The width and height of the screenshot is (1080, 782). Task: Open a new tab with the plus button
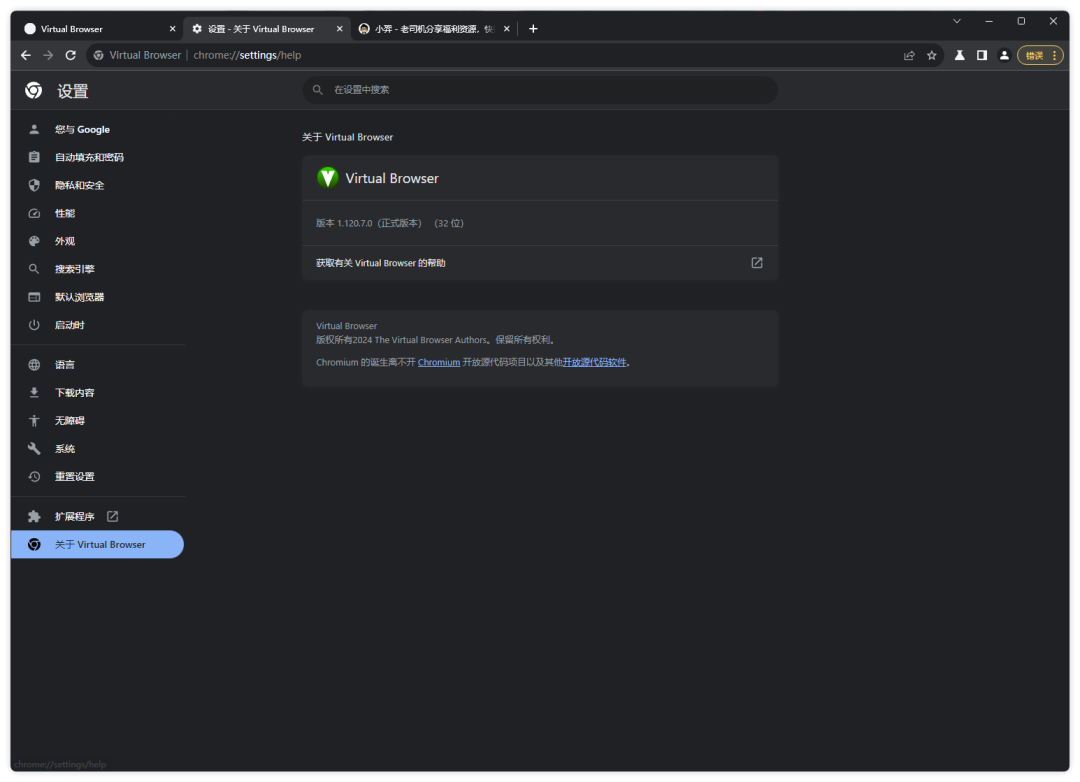coord(533,29)
